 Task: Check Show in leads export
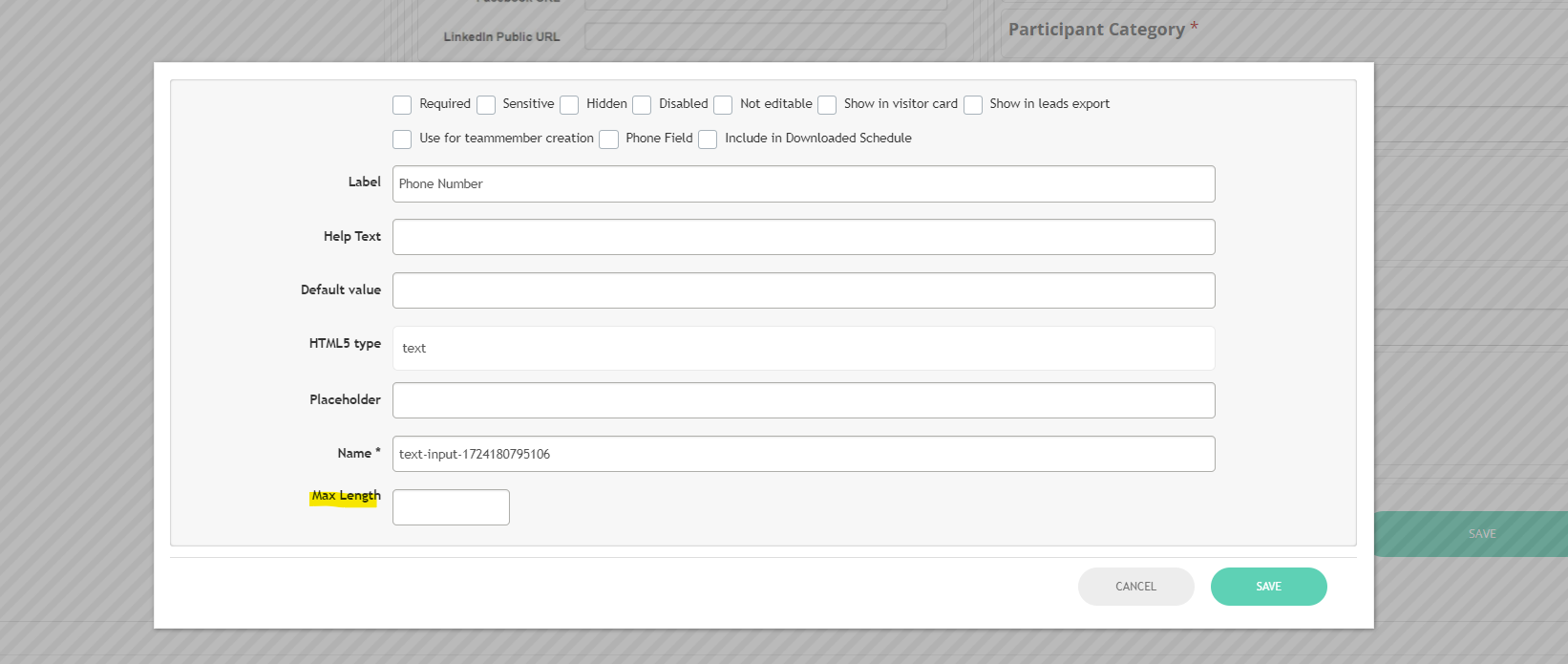point(973,105)
